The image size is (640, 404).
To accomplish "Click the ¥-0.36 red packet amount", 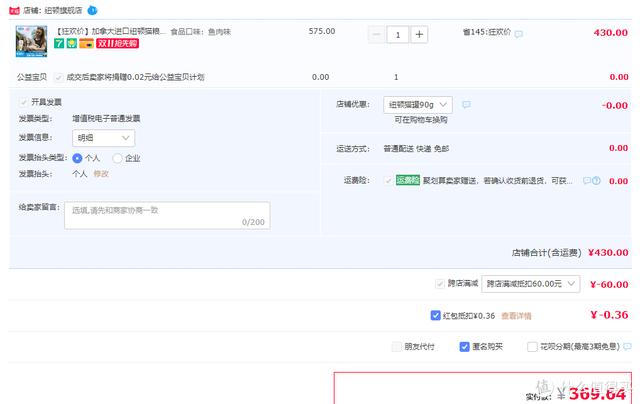I will pyautogui.click(x=609, y=315).
